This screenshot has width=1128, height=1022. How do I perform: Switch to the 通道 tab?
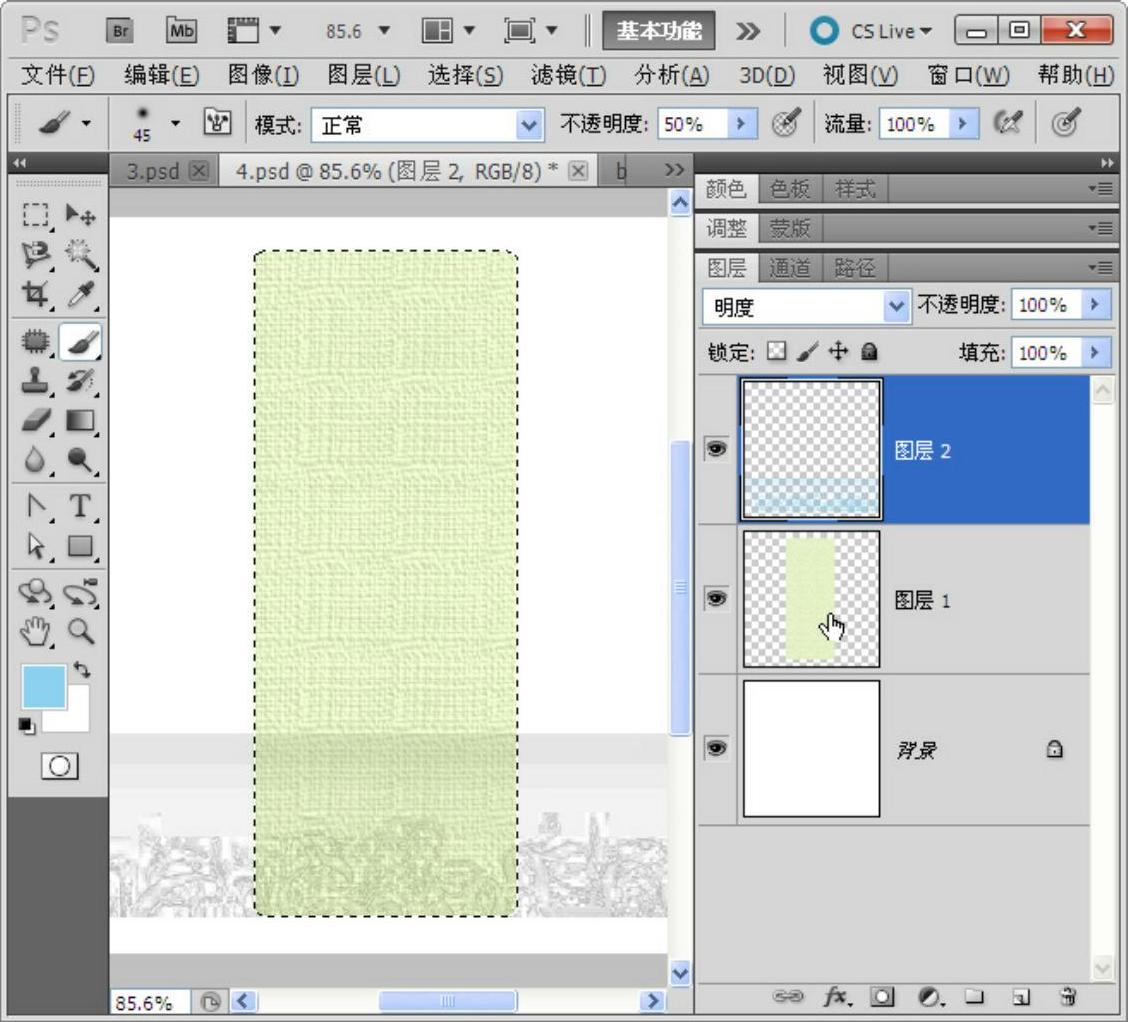click(x=789, y=267)
